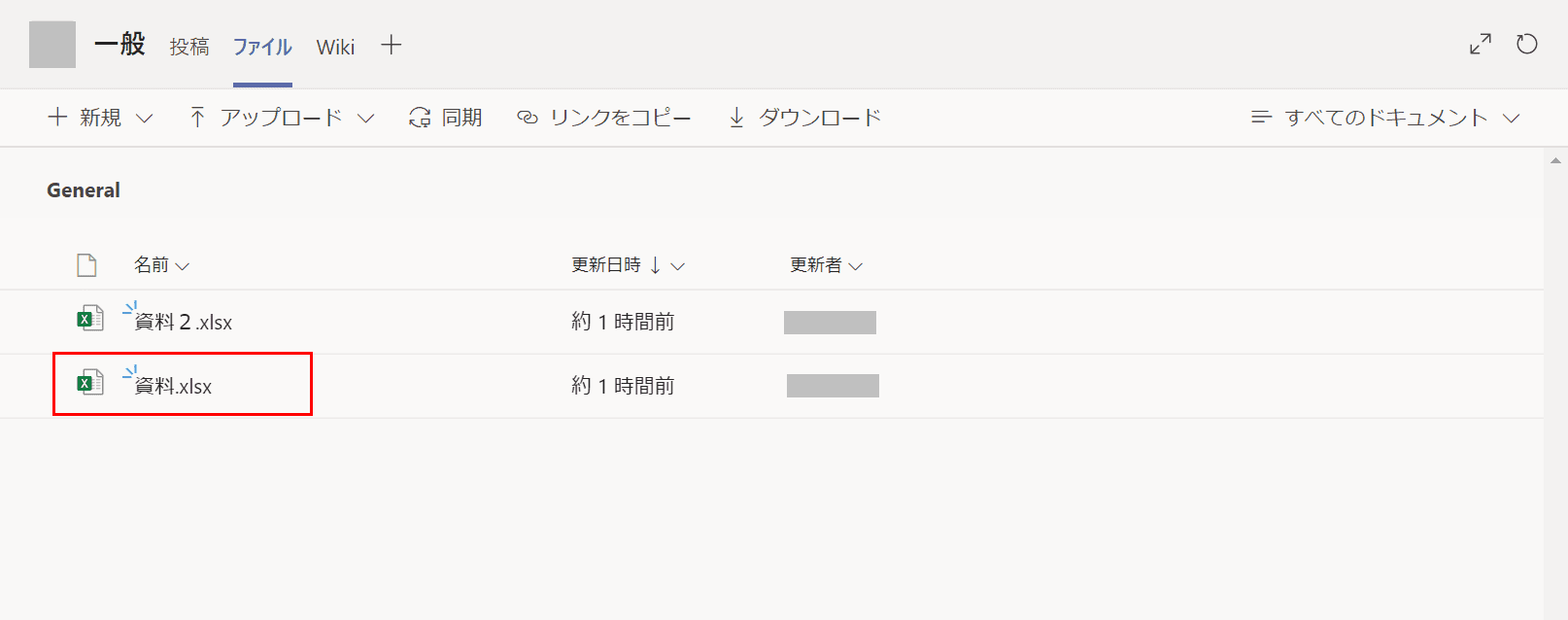Viewport: 1568px width, 620px height.
Task: Click the expand tab icon
Action: pos(1480,44)
